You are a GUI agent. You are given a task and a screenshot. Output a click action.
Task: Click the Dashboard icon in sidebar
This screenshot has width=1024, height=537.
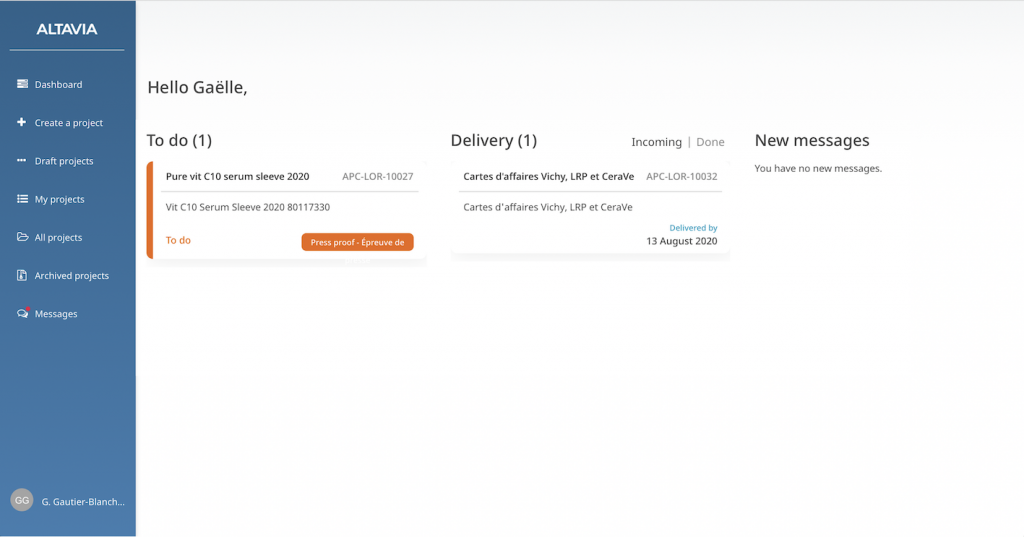pyautogui.click(x=22, y=84)
